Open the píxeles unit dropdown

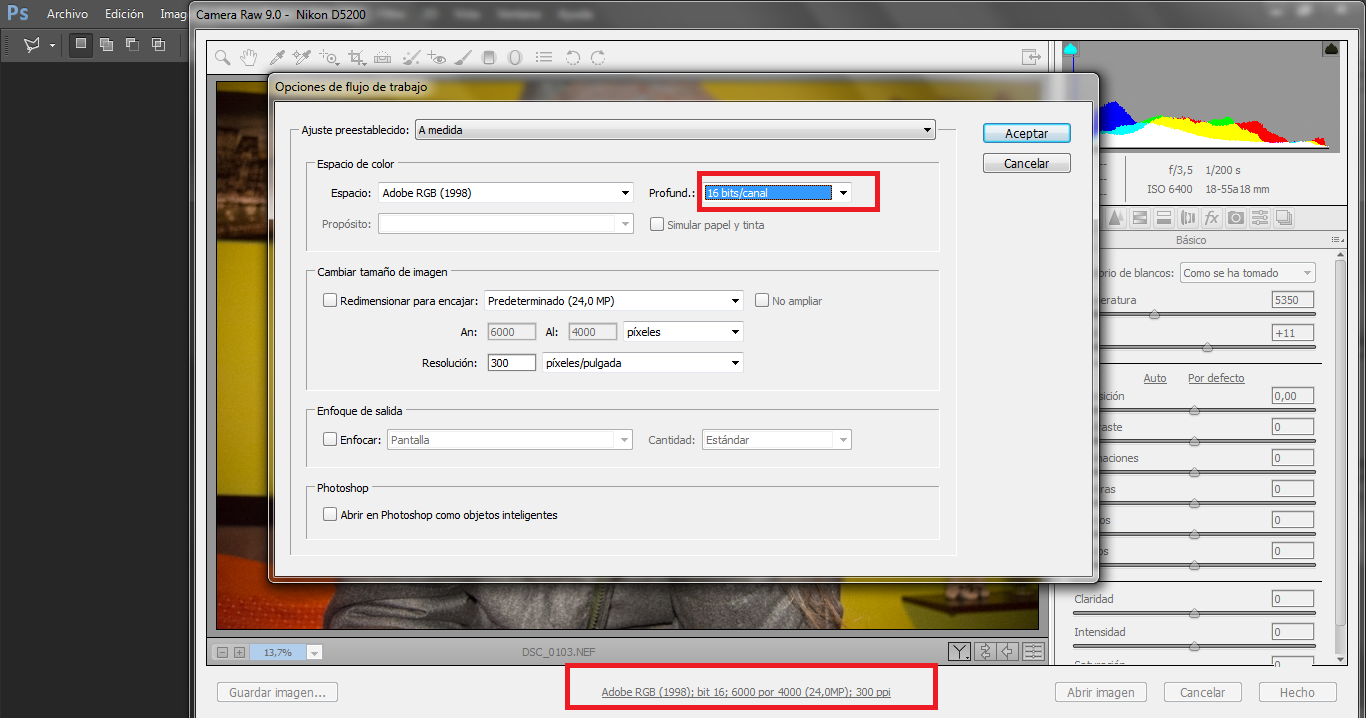[x=683, y=332]
